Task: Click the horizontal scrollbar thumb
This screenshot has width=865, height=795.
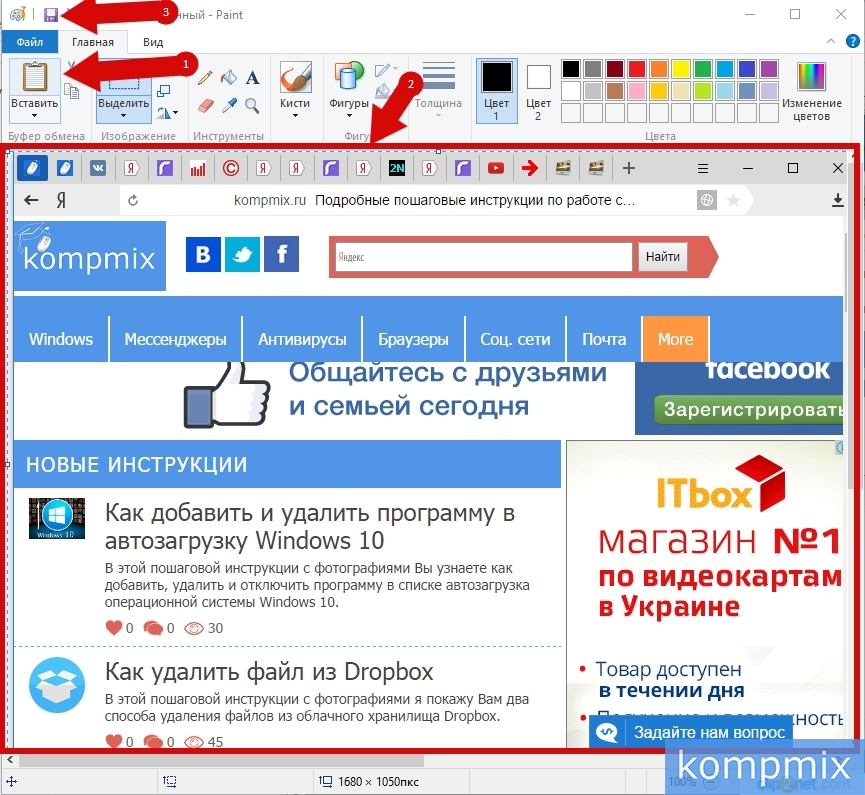Action: (221, 760)
